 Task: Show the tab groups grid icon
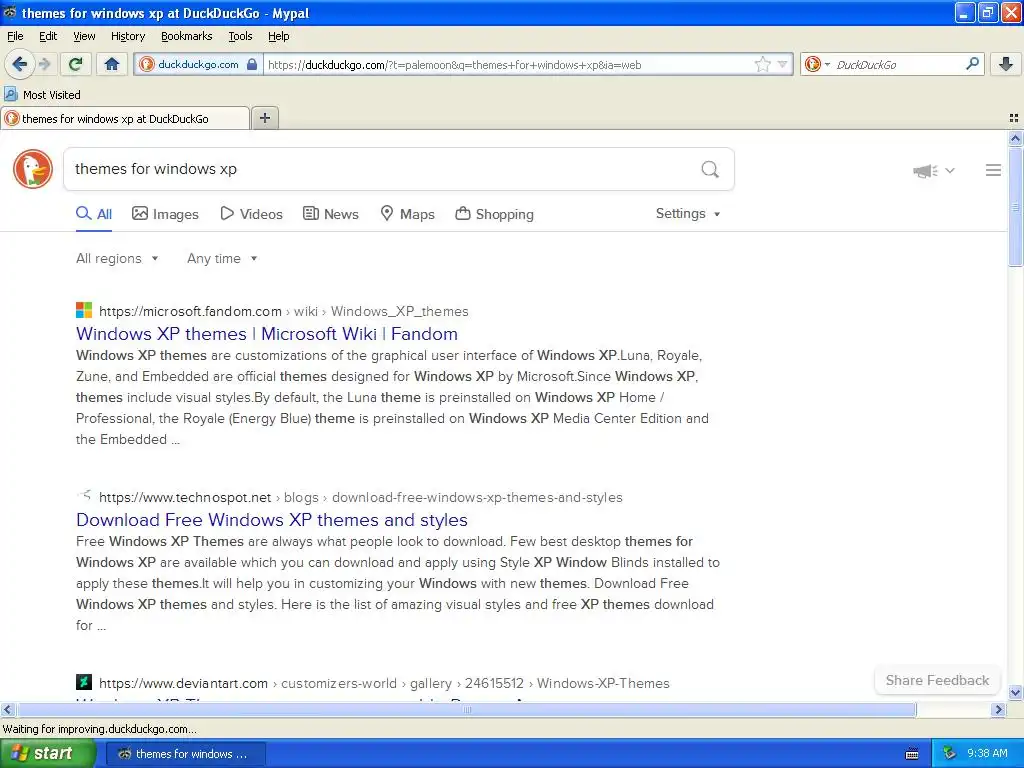pyautogui.click(x=1014, y=118)
